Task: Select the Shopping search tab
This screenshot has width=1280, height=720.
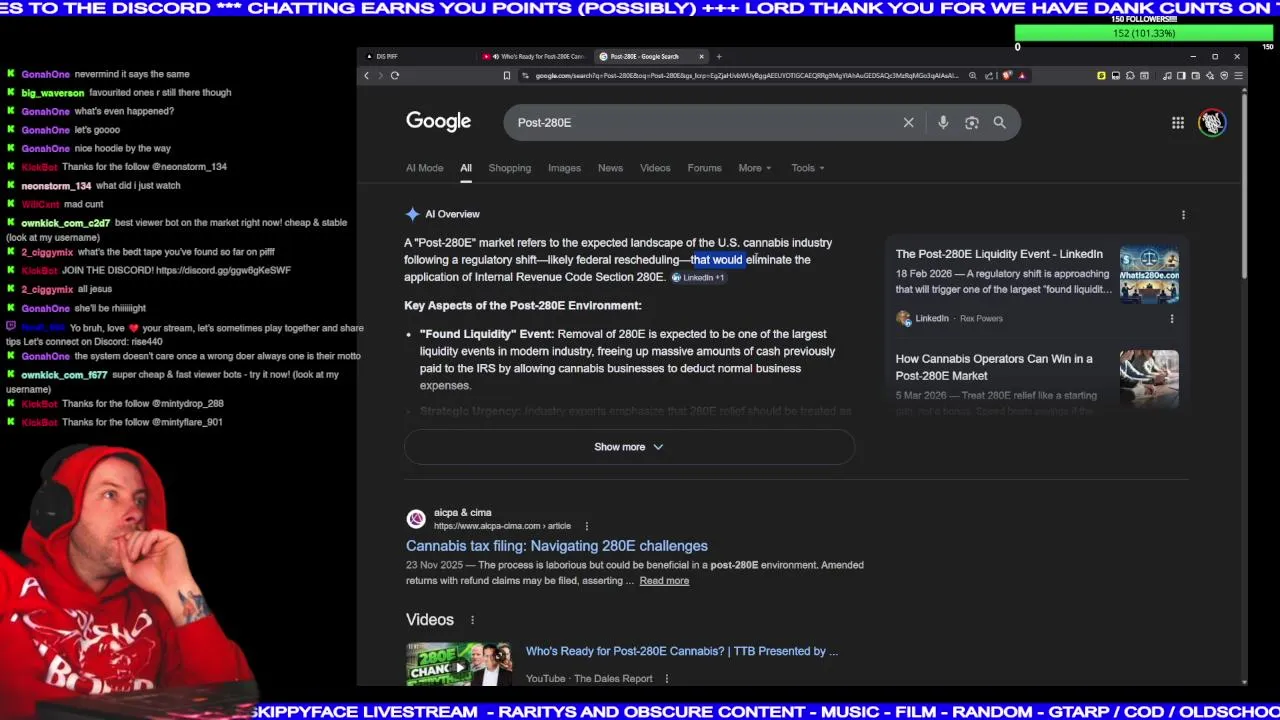Action: (509, 168)
